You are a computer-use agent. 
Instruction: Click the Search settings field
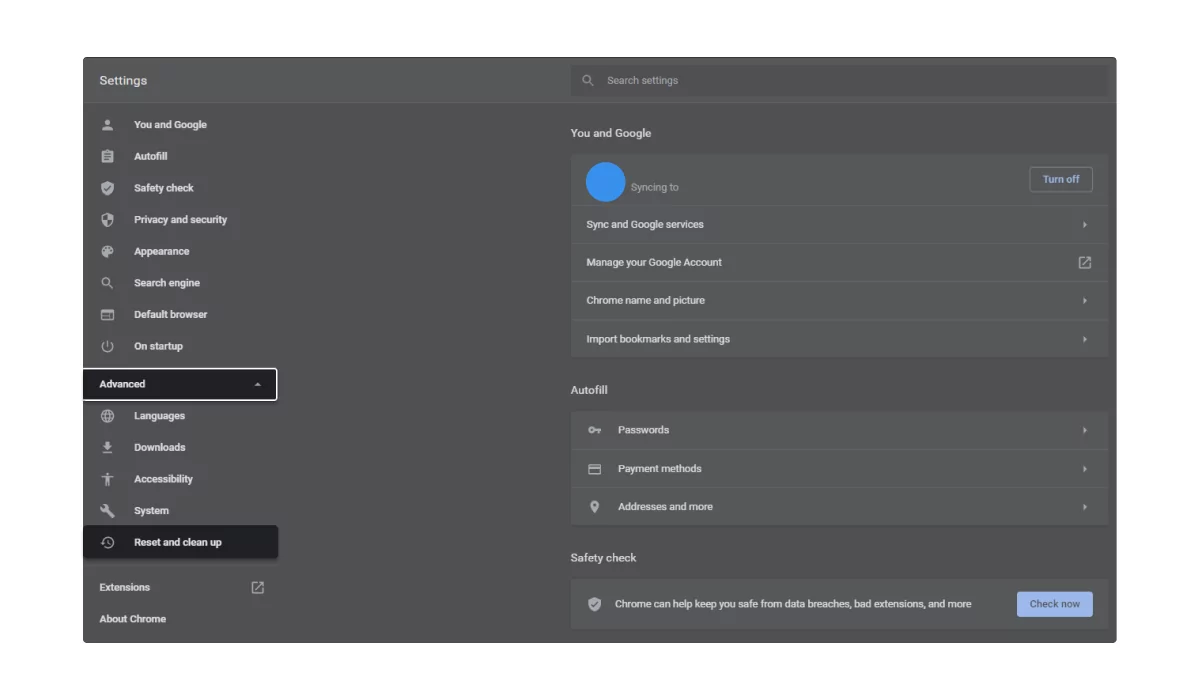(839, 80)
